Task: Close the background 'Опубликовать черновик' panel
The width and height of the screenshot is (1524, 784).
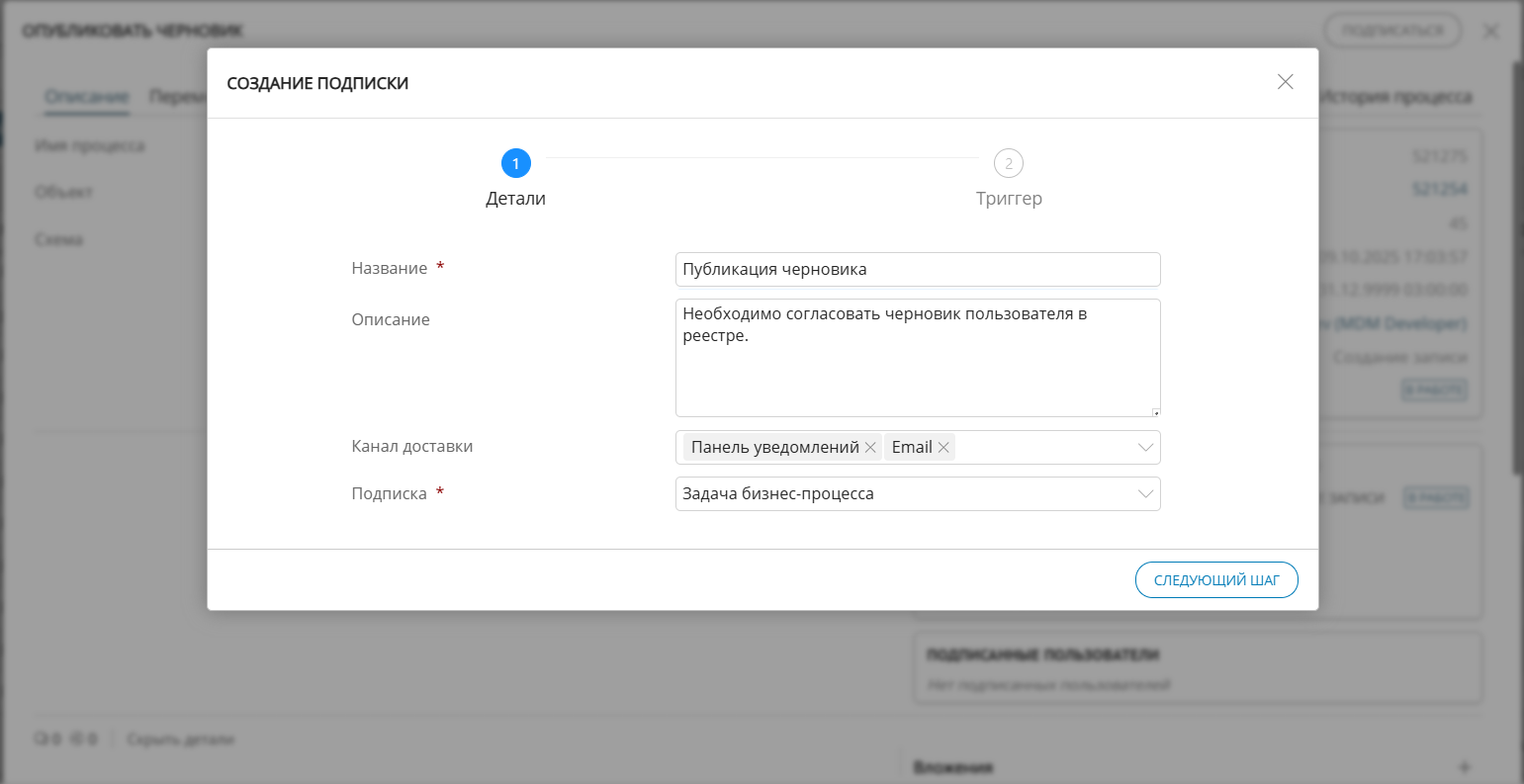Action: click(x=1491, y=31)
